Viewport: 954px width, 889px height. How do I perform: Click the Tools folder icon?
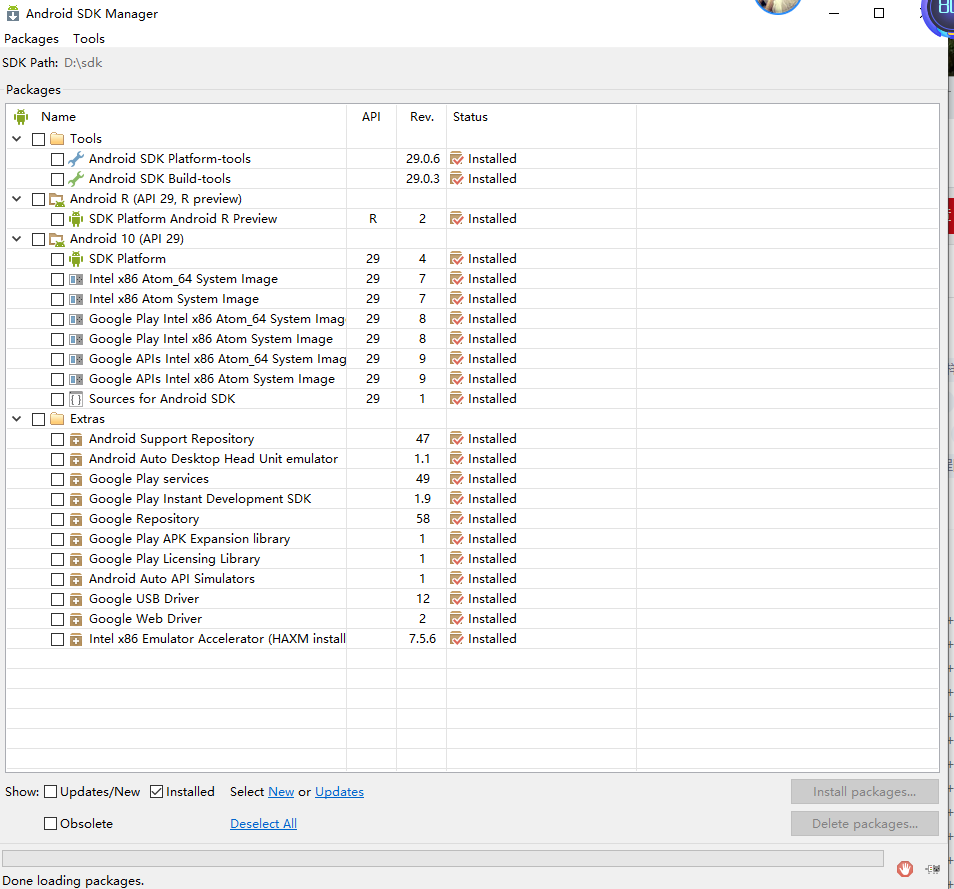(x=57, y=139)
